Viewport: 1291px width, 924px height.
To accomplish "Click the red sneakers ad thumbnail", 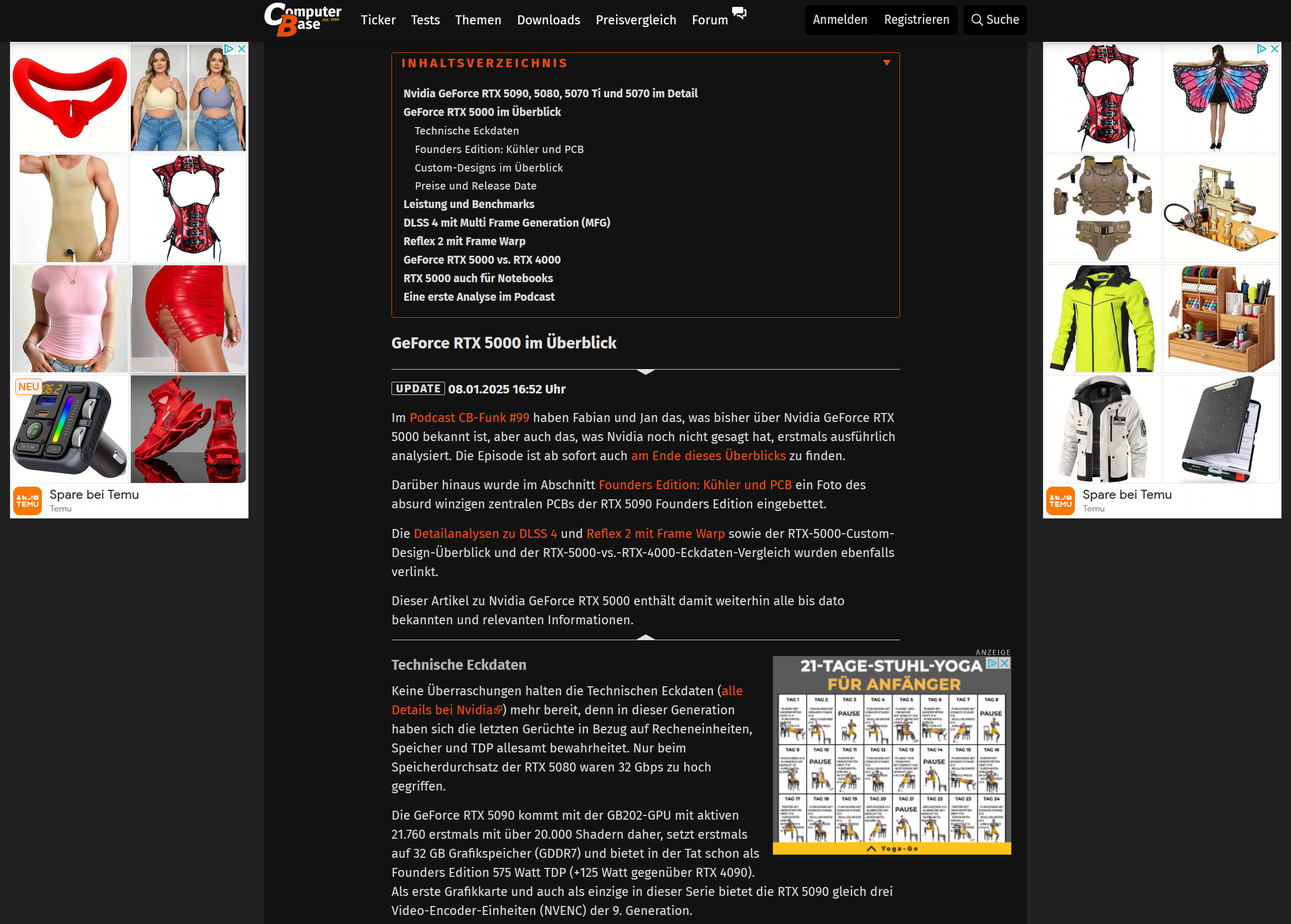I will 189,429.
